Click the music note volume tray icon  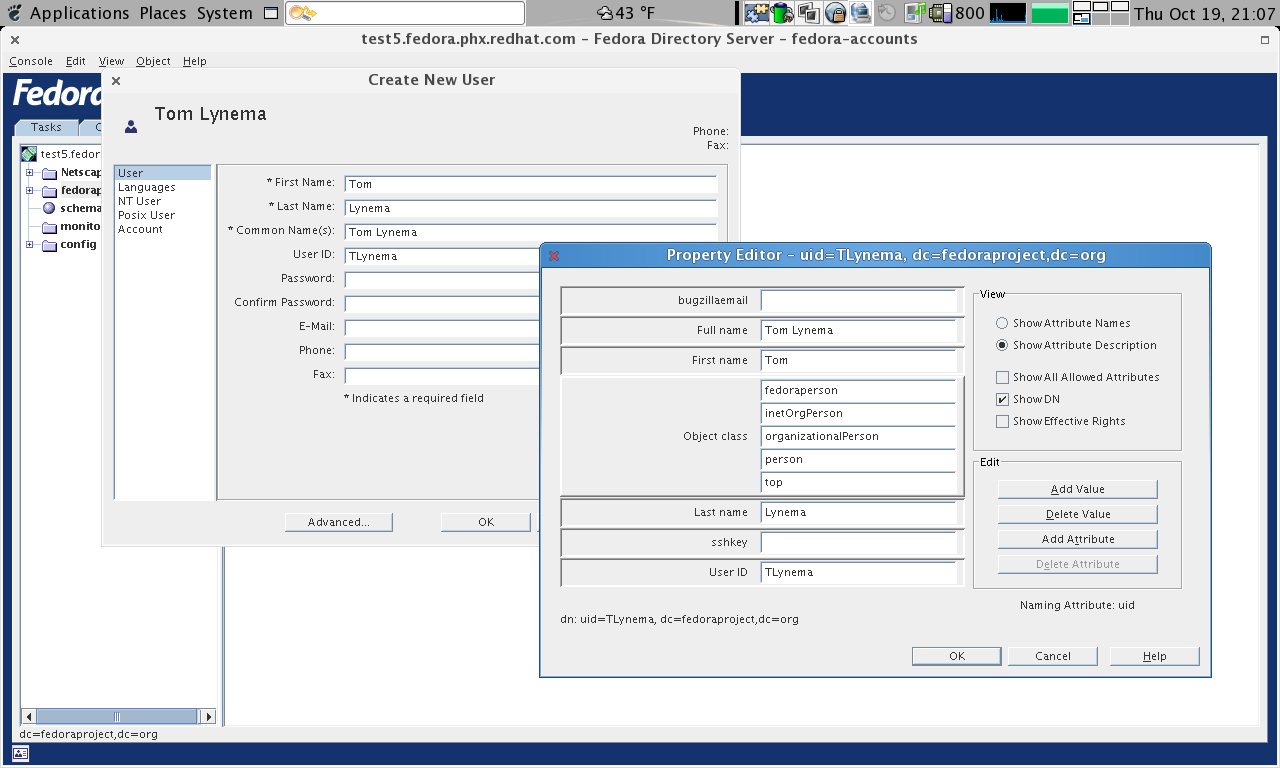pyautogui.click(x=915, y=13)
